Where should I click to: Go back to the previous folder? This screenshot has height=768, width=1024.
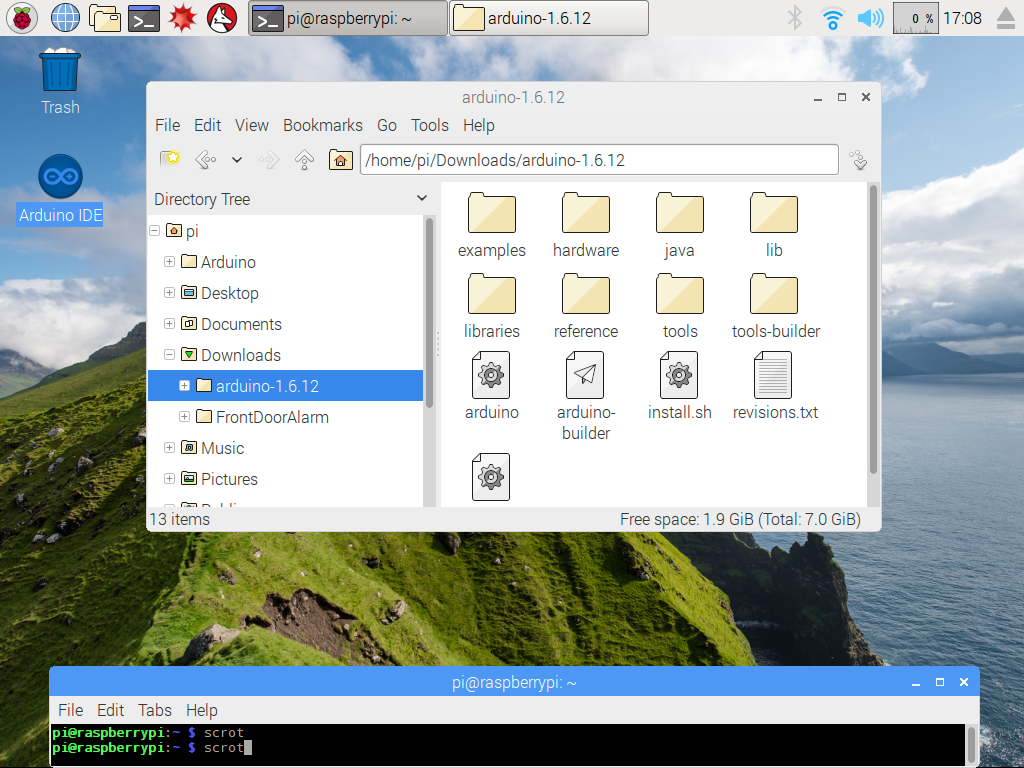pyautogui.click(x=205, y=159)
